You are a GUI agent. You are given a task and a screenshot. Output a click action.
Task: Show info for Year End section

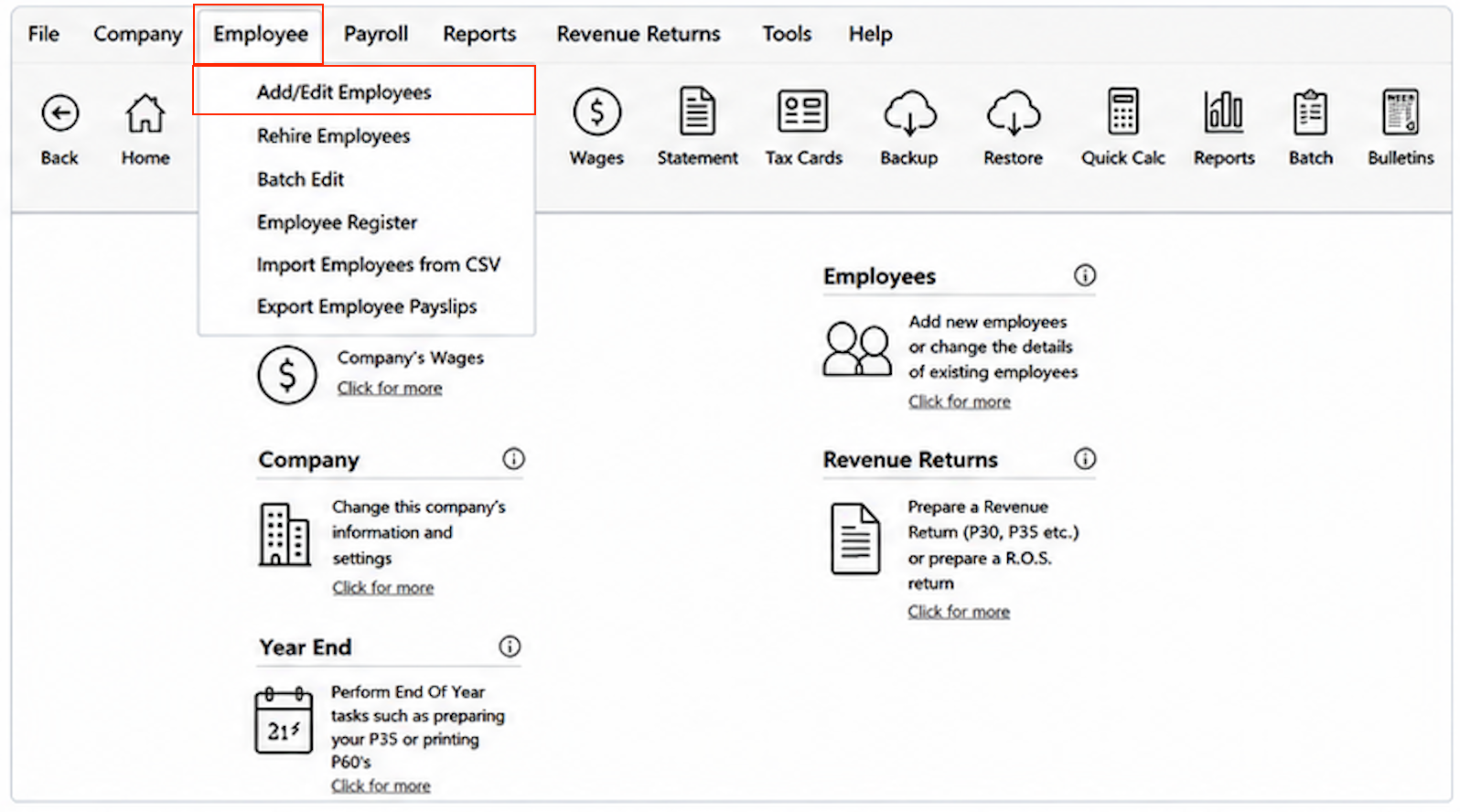(x=510, y=646)
